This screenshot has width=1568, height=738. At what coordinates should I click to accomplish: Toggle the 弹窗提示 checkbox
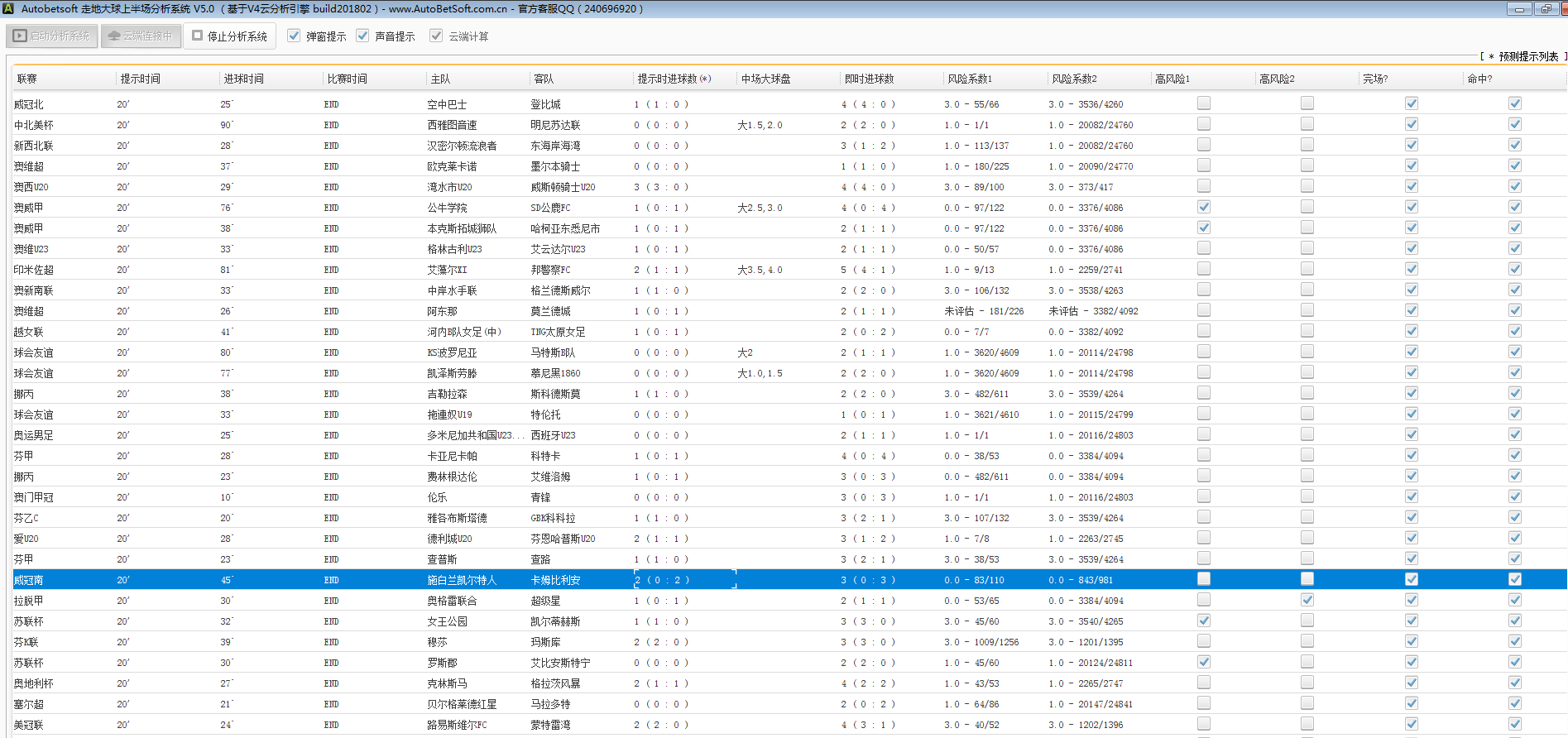tap(294, 36)
